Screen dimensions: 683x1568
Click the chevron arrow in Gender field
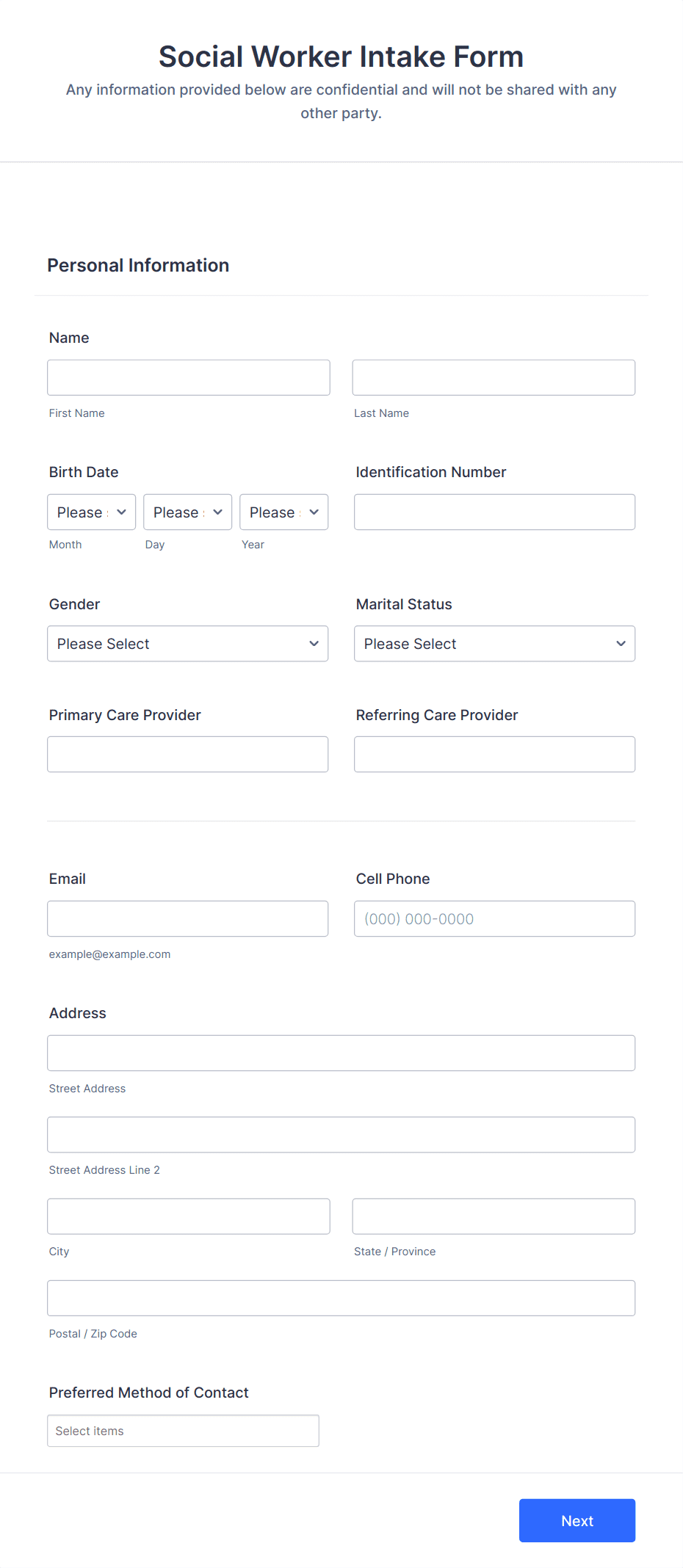tap(314, 644)
